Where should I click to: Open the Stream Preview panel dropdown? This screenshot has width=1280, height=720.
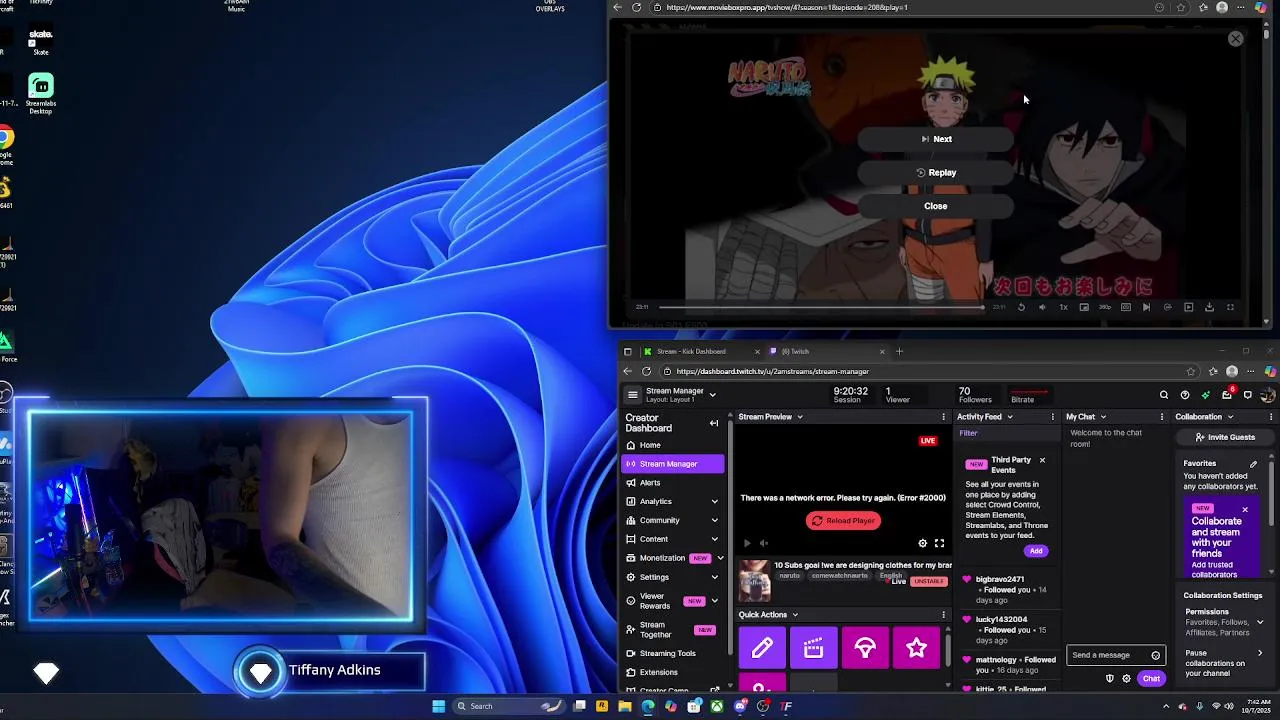click(800, 417)
